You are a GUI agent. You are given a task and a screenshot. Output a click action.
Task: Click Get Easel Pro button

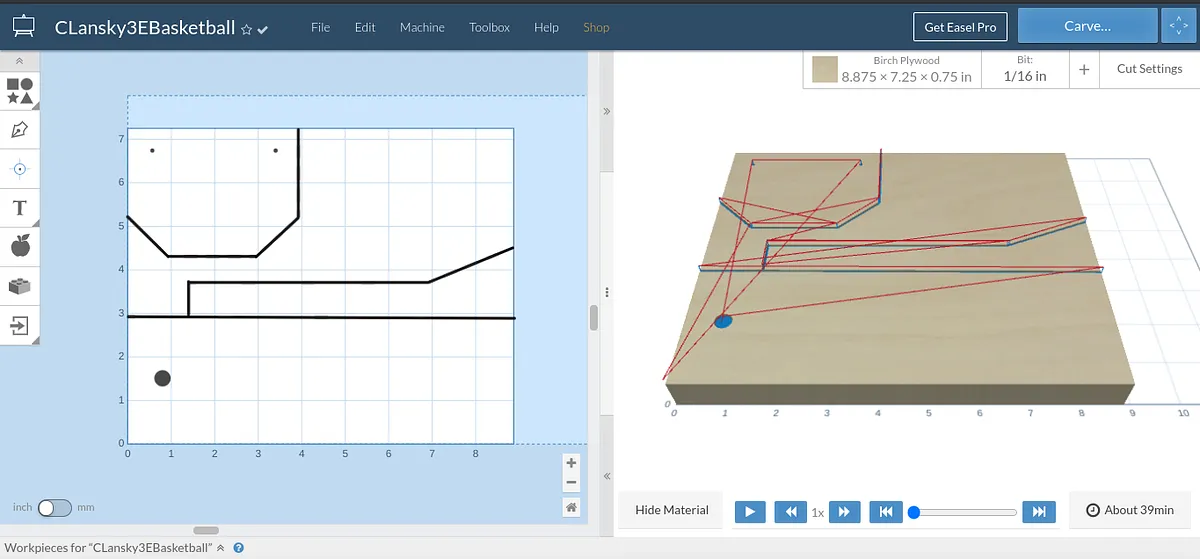(x=959, y=27)
